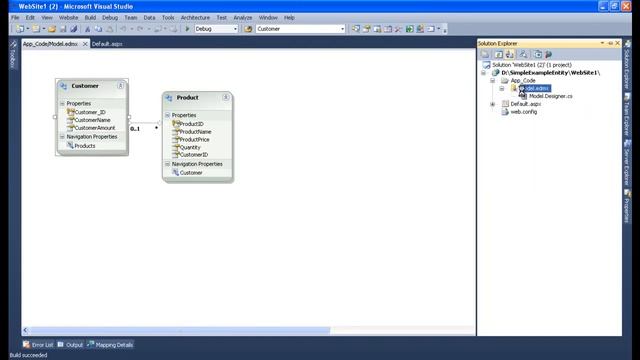Open the Mapping Details panel
The image size is (640, 360).
110,345
